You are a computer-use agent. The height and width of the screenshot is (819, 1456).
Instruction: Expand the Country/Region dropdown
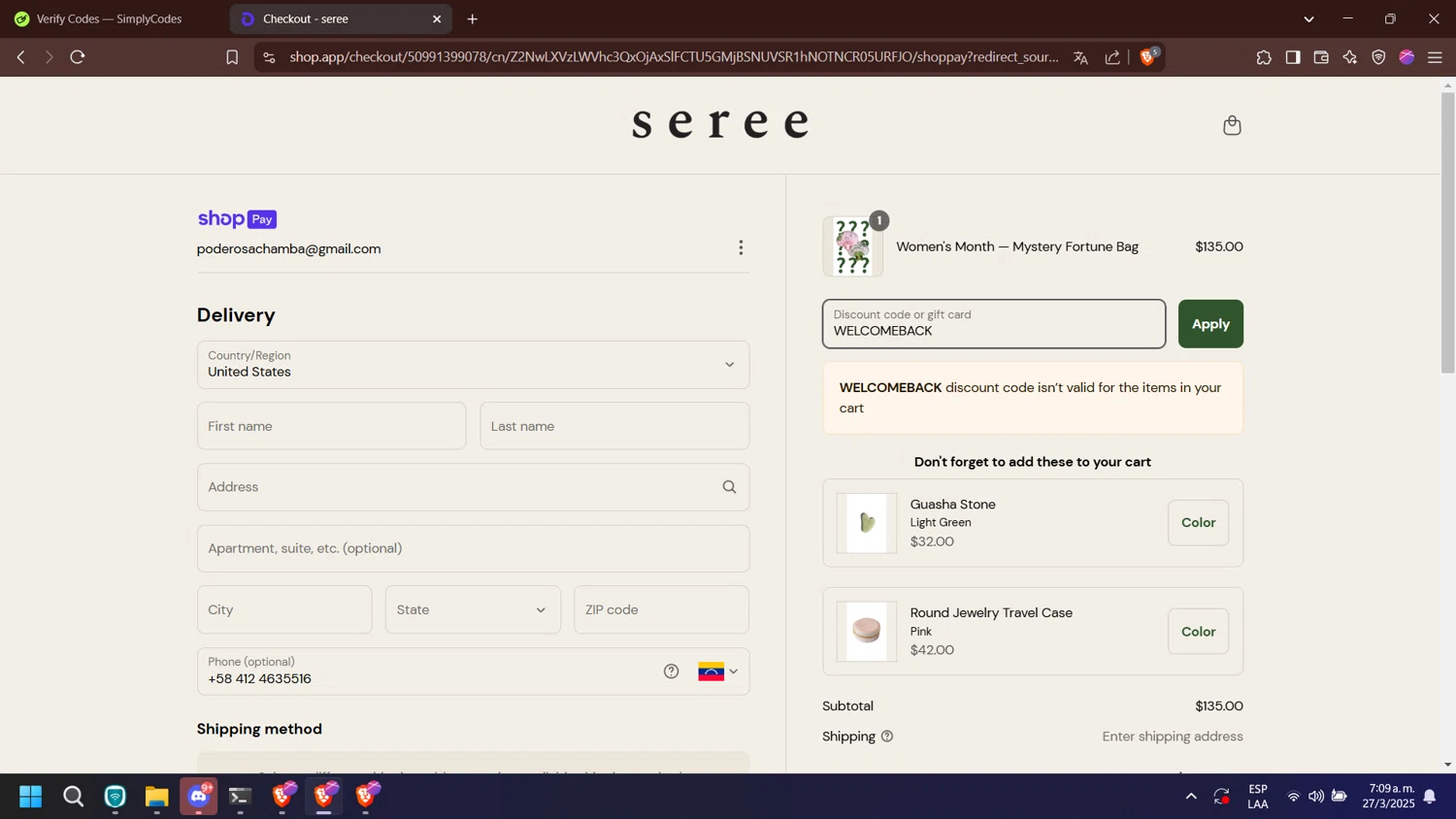[x=473, y=365]
